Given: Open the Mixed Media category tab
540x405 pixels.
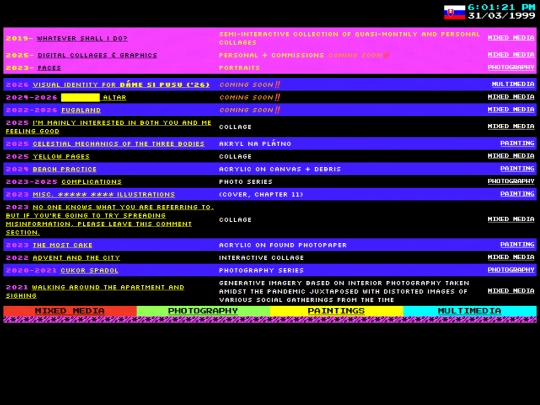Looking at the screenshot, I should tap(70, 311).
